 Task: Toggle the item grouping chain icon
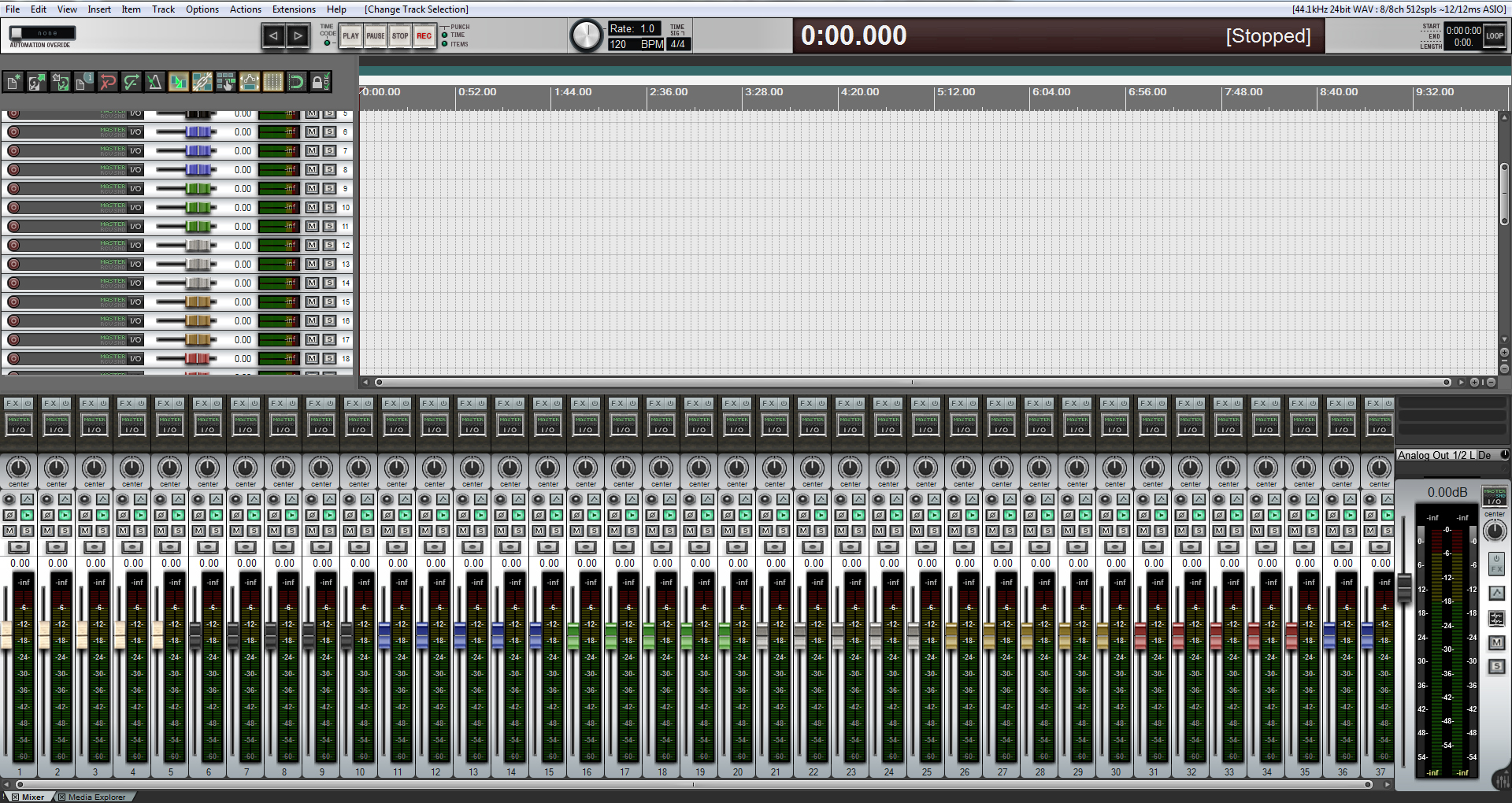(x=202, y=82)
